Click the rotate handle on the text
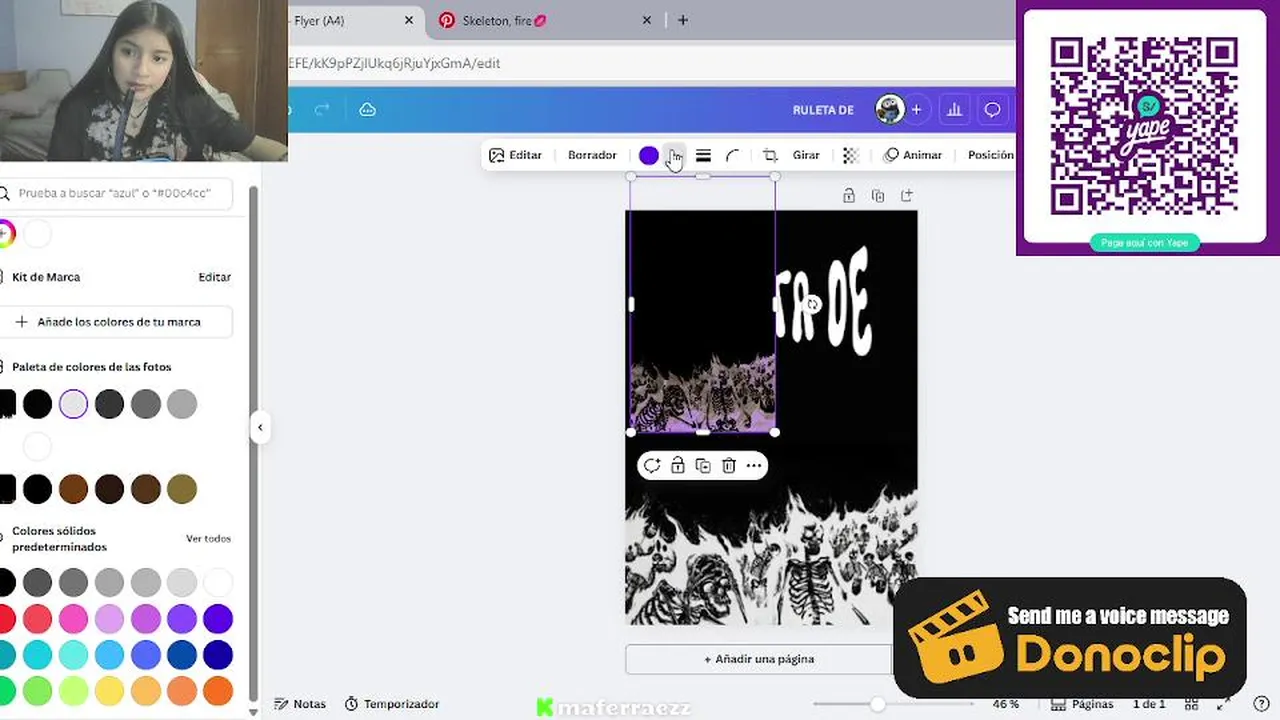 [x=813, y=305]
